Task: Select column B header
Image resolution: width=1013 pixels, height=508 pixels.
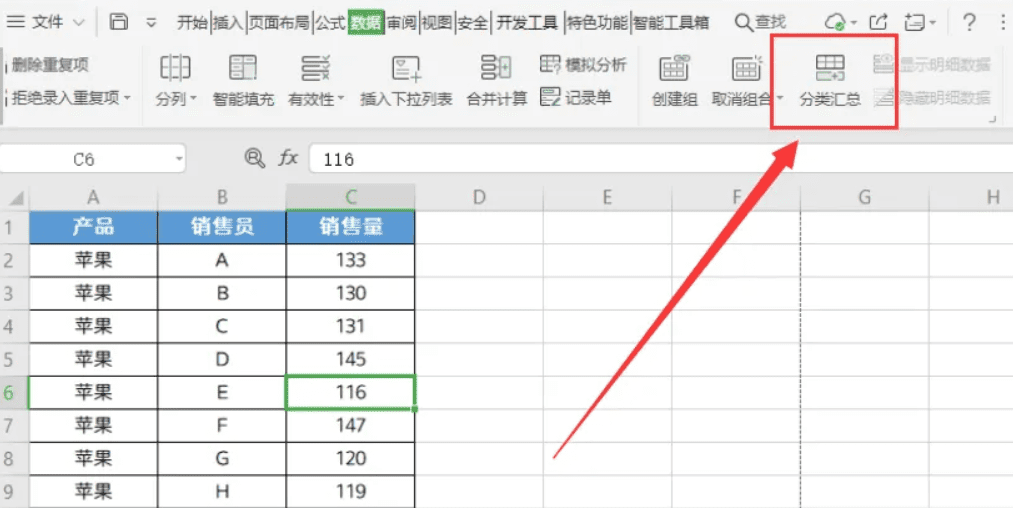Action: (222, 197)
